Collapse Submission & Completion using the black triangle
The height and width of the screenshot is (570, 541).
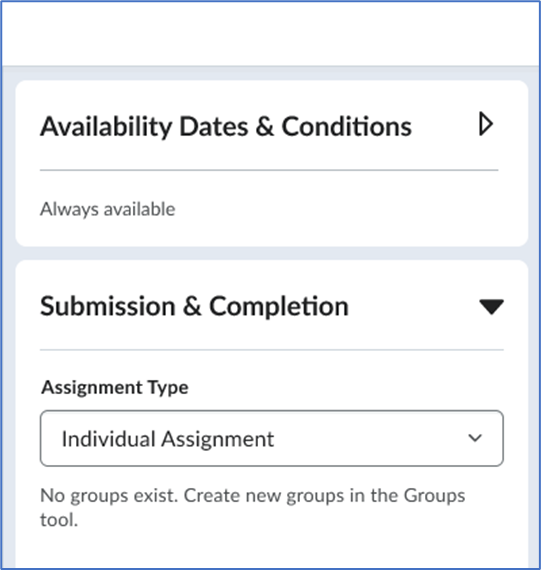(491, 307)
